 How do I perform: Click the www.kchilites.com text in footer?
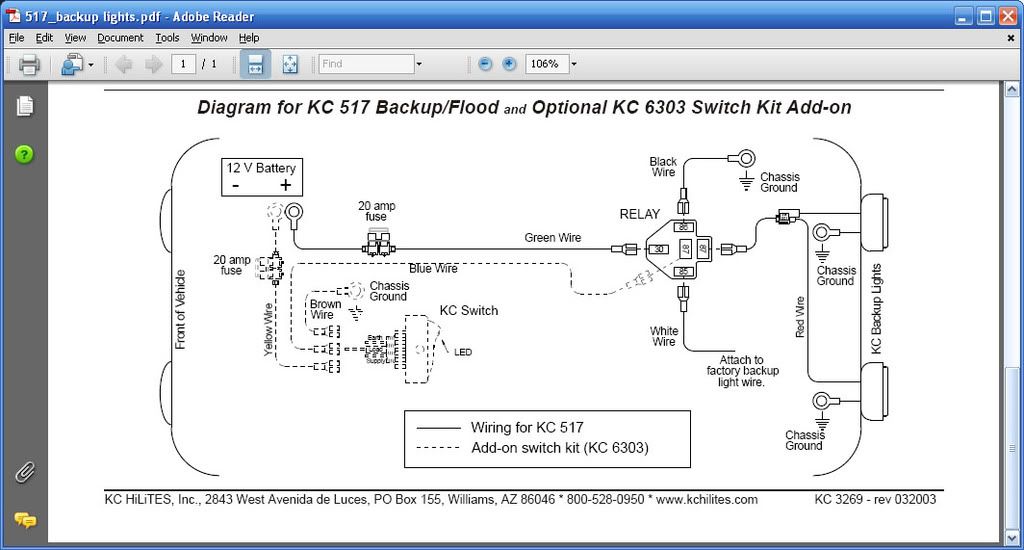(x=707, y=500)
